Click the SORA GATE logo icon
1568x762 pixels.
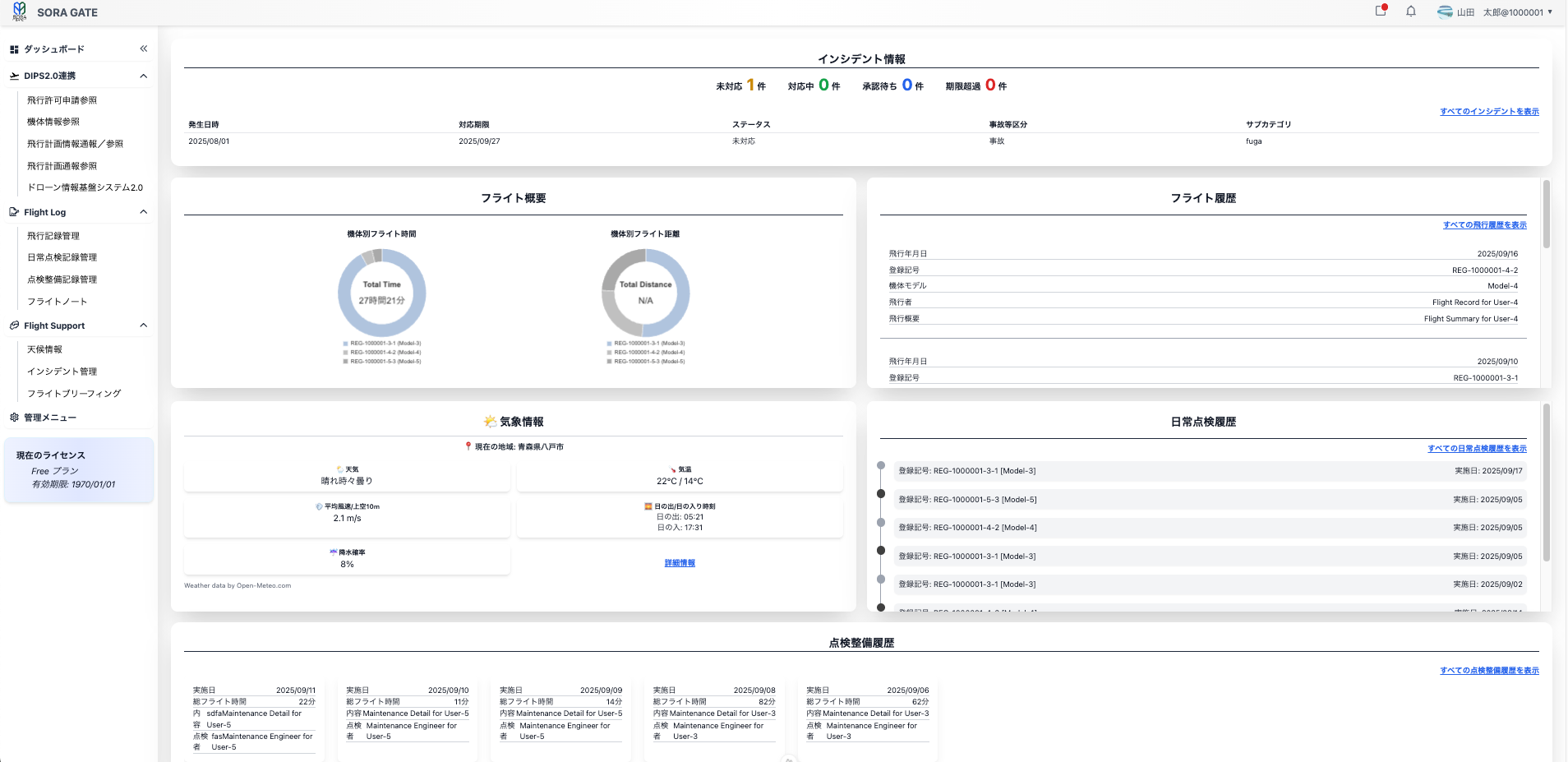point(19,12)
